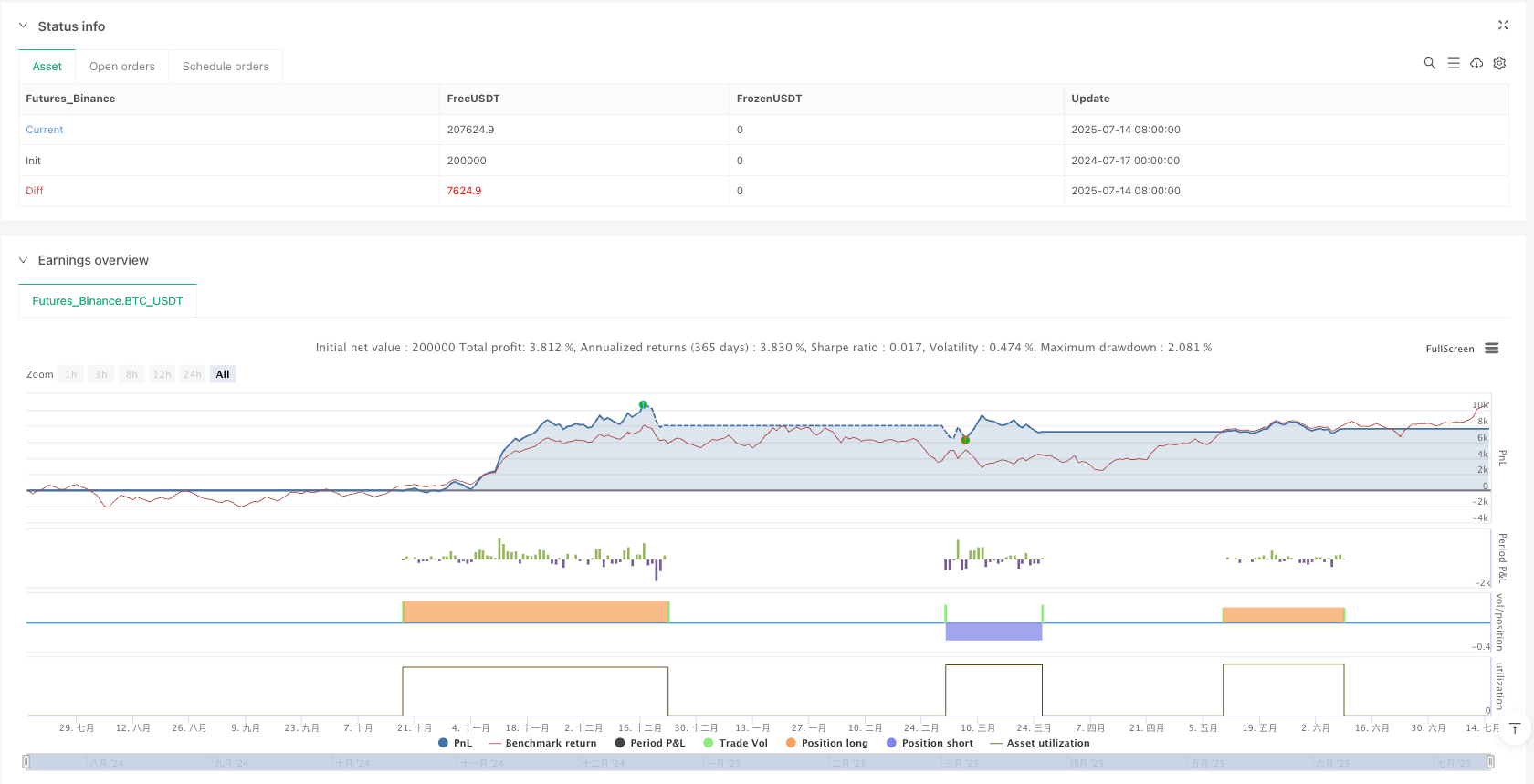Click the scroll-to-top arrow icon

[1515, 728]
